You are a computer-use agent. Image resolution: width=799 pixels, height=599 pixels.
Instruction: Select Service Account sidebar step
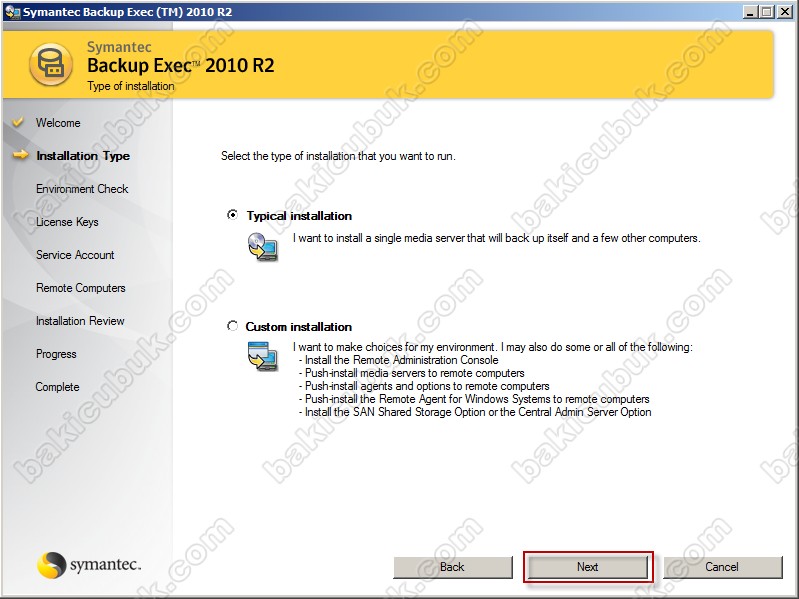75,255
